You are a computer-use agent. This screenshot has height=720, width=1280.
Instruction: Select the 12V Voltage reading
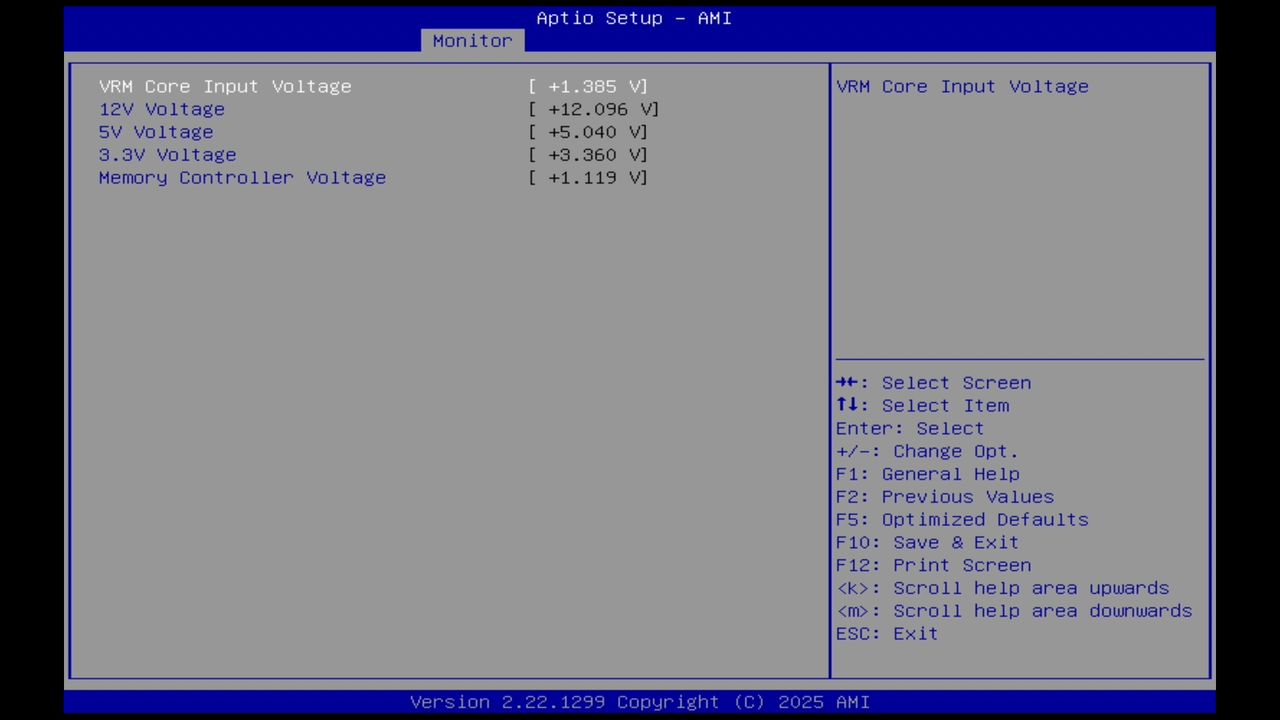click(x=161, y=109)
